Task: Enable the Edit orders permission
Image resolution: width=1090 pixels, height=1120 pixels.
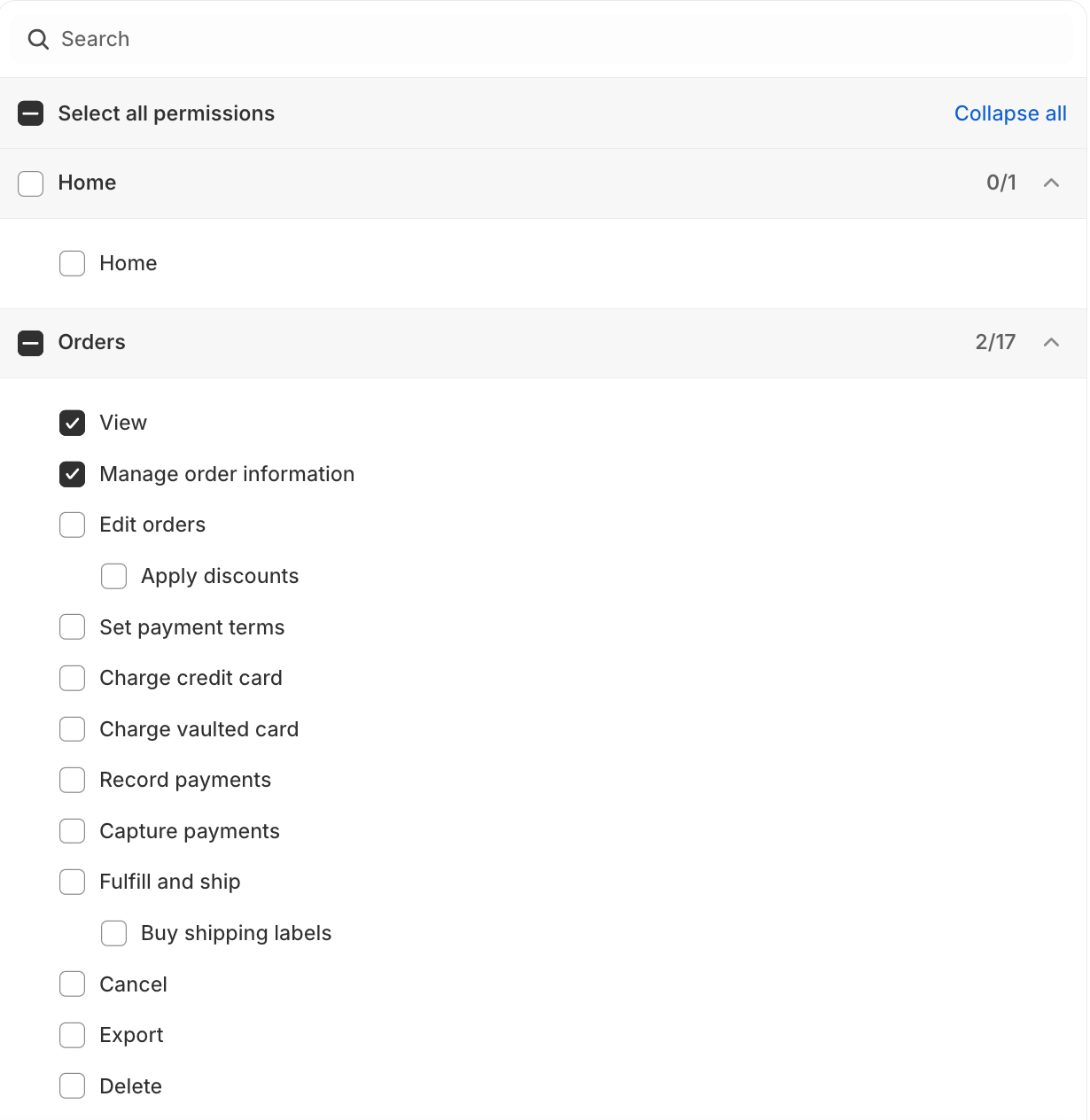Action: (73, 525)
